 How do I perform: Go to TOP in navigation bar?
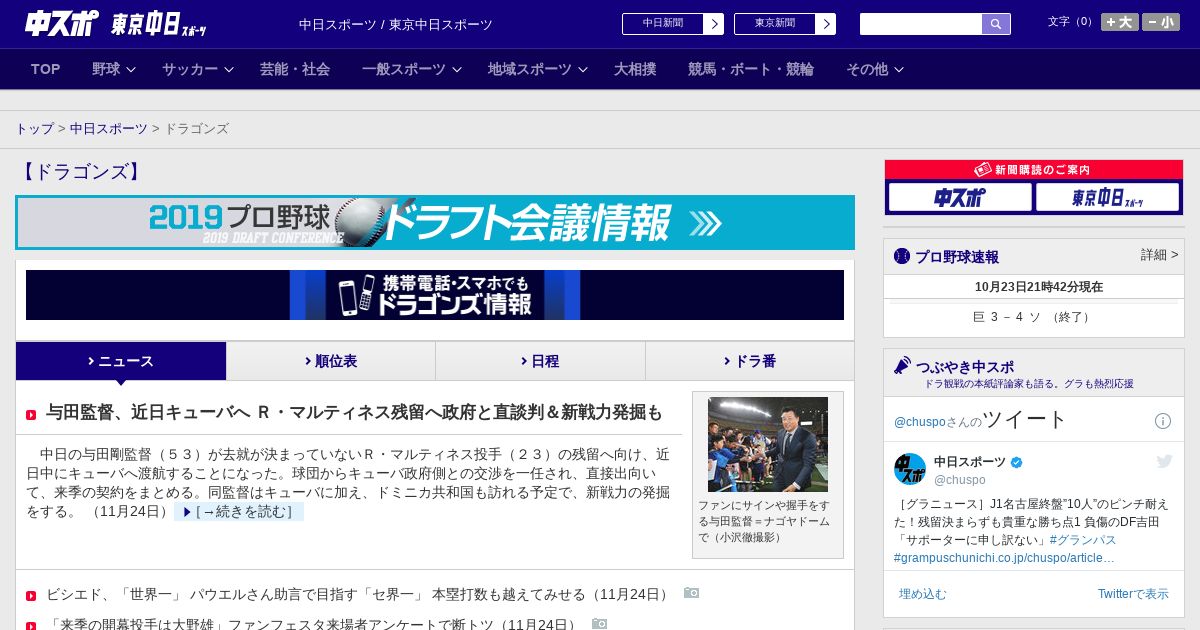point(46,69)
